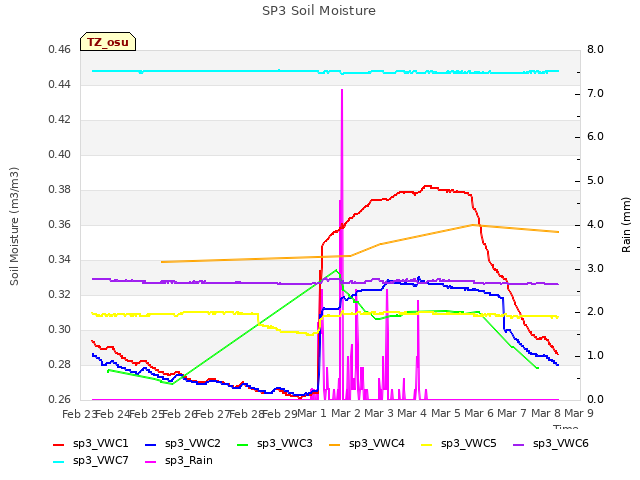This screenshot has width=640, height=480.
Task: Select the sp3_Rain legend label
Action: tap(189, 460)
